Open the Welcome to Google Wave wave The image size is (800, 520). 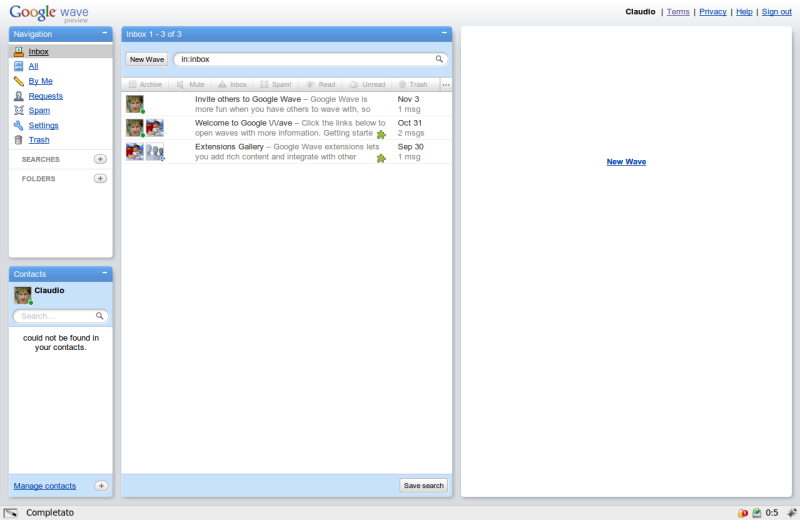tap(286, 128)
